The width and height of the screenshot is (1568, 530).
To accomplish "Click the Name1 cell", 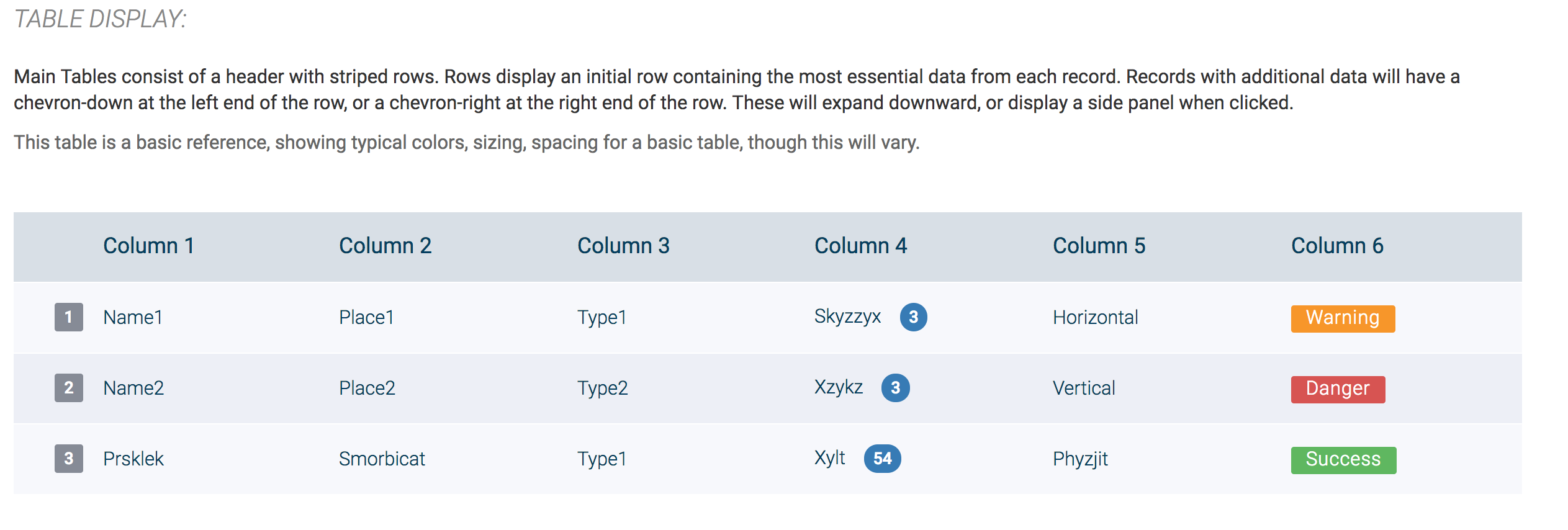I will click(133, 317).
